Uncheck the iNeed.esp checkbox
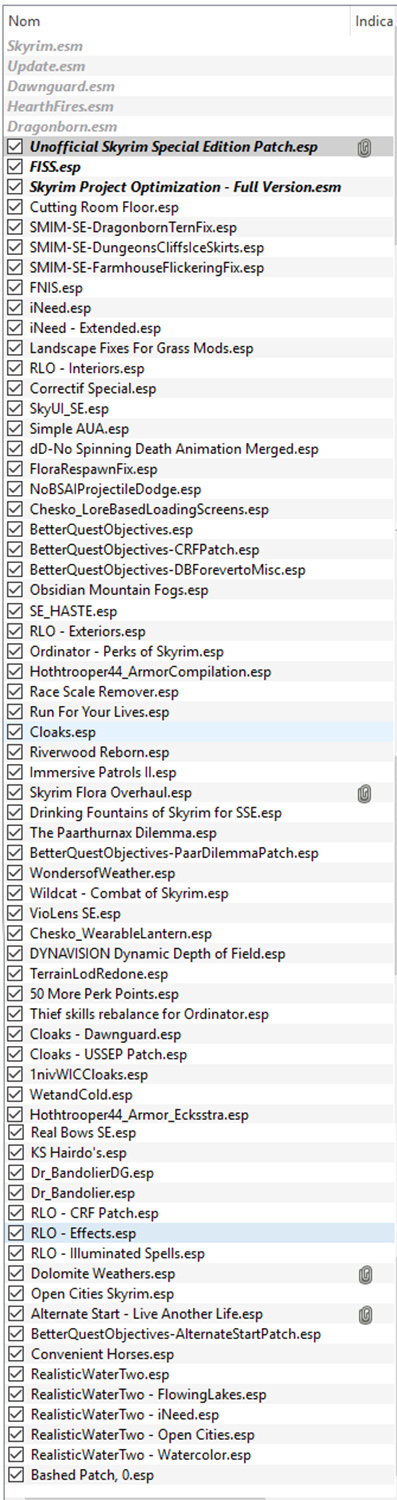 pos(14,308)
